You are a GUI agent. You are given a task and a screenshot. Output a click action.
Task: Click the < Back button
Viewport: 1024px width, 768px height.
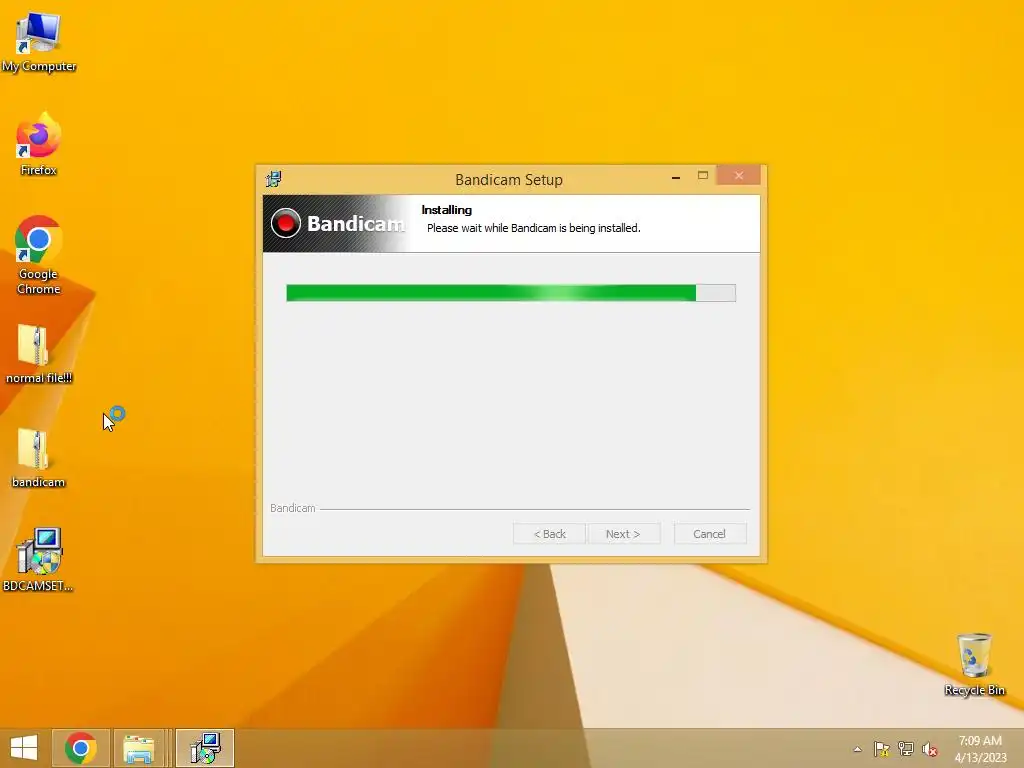pyautogui.click(x=550, y=534)
